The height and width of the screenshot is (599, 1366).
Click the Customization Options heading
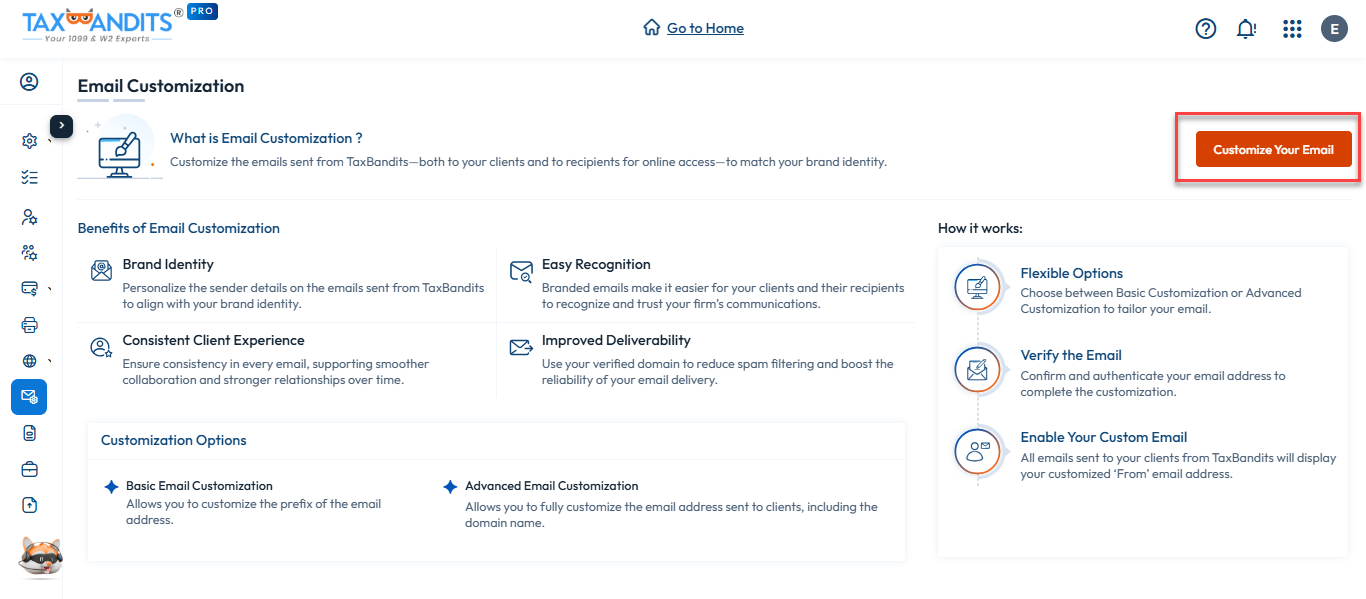(174, 440)
